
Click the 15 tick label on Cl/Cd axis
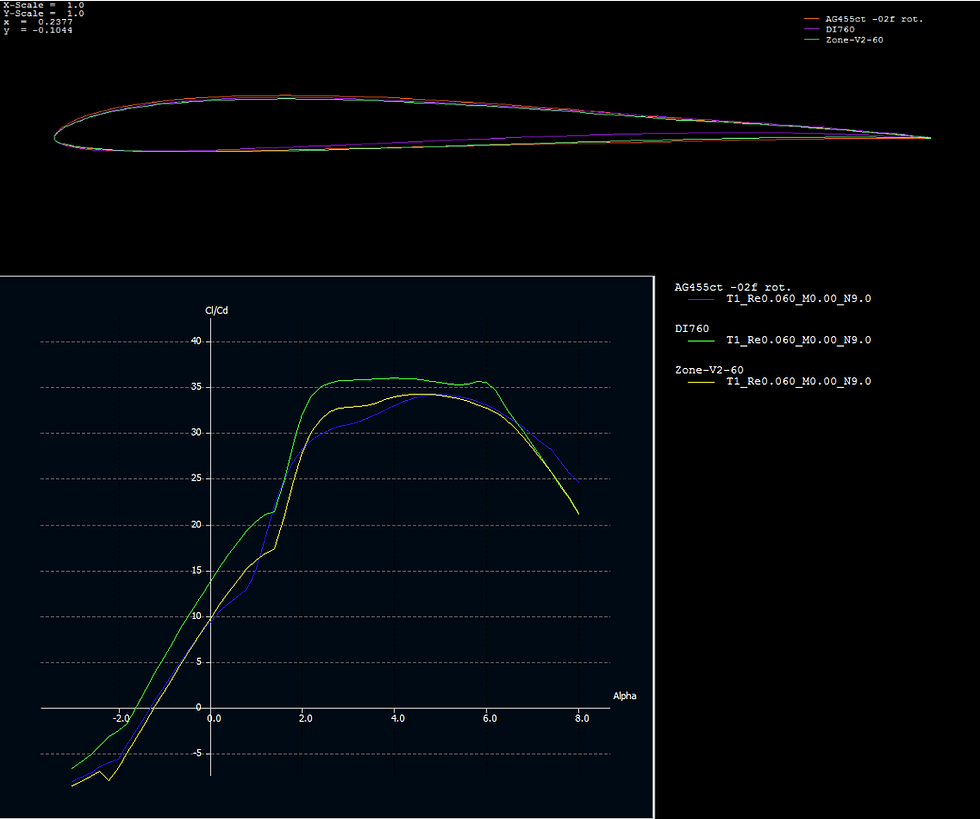[x=197, y=570]
